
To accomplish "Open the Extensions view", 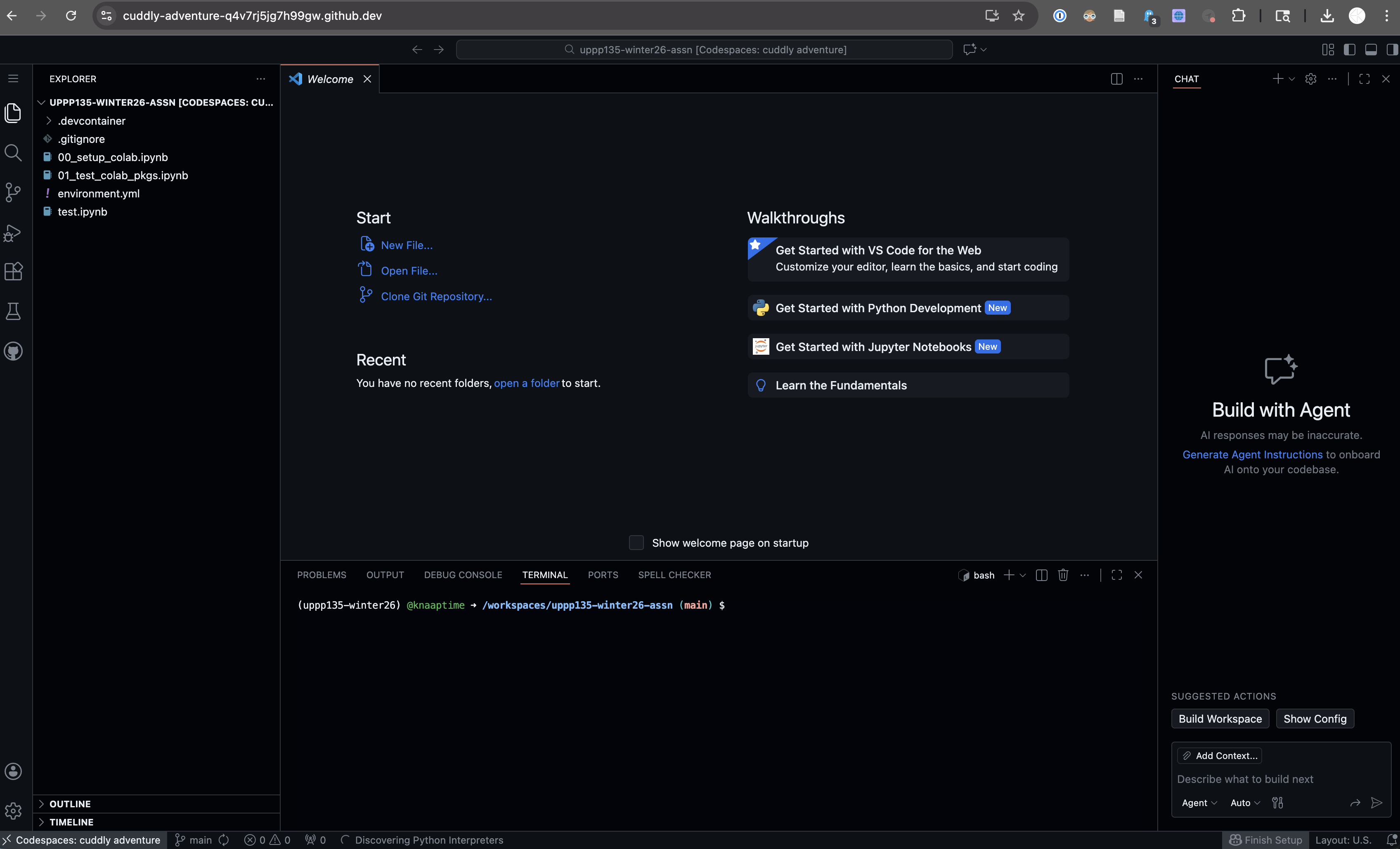I will 13,272.
